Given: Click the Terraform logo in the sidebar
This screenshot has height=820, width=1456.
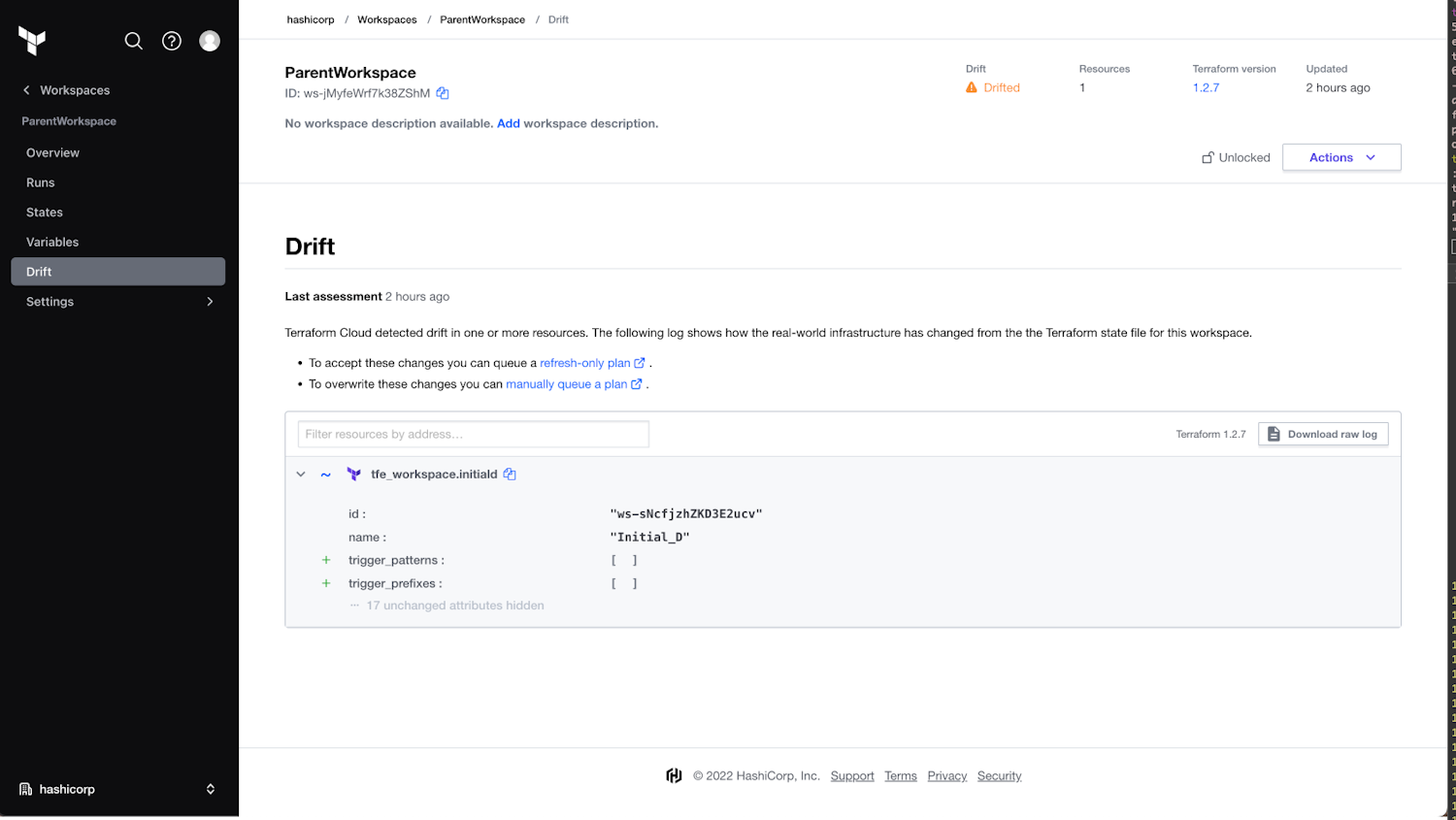Looking at the screenshot, I should (32, 41).
